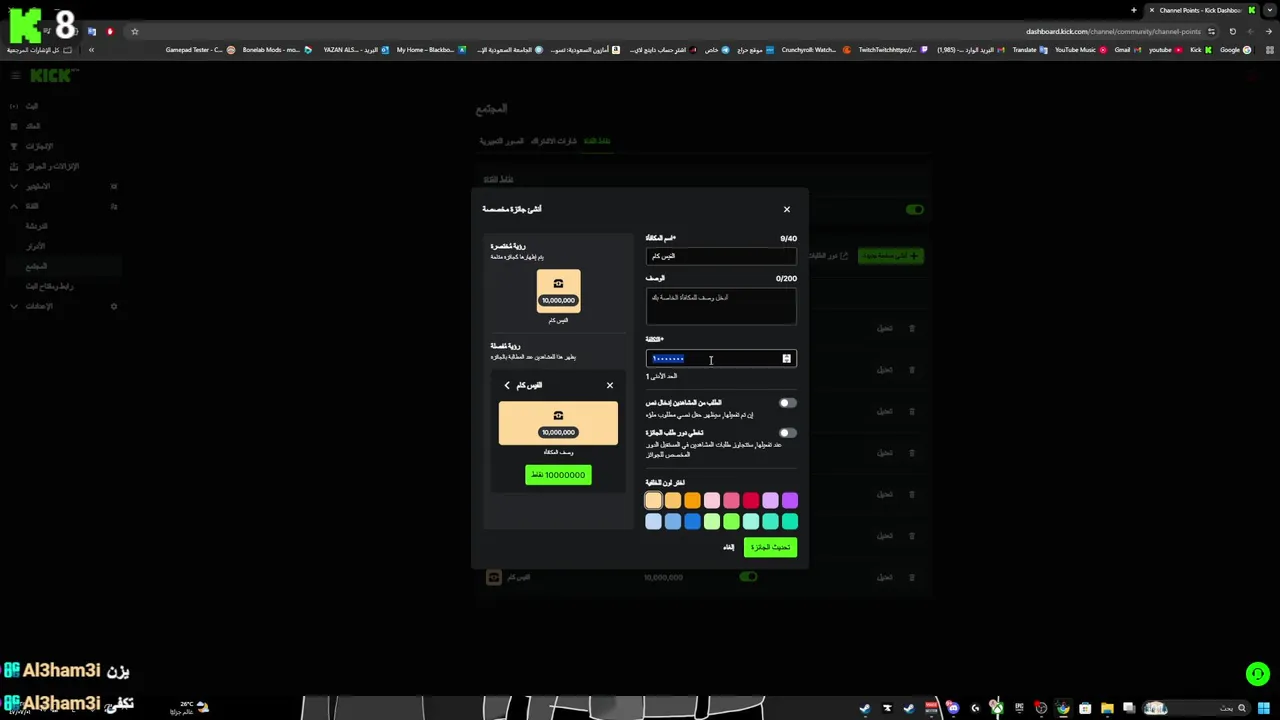
Task: Open the Crunchyroll bookmark
Action: point(814,50)
